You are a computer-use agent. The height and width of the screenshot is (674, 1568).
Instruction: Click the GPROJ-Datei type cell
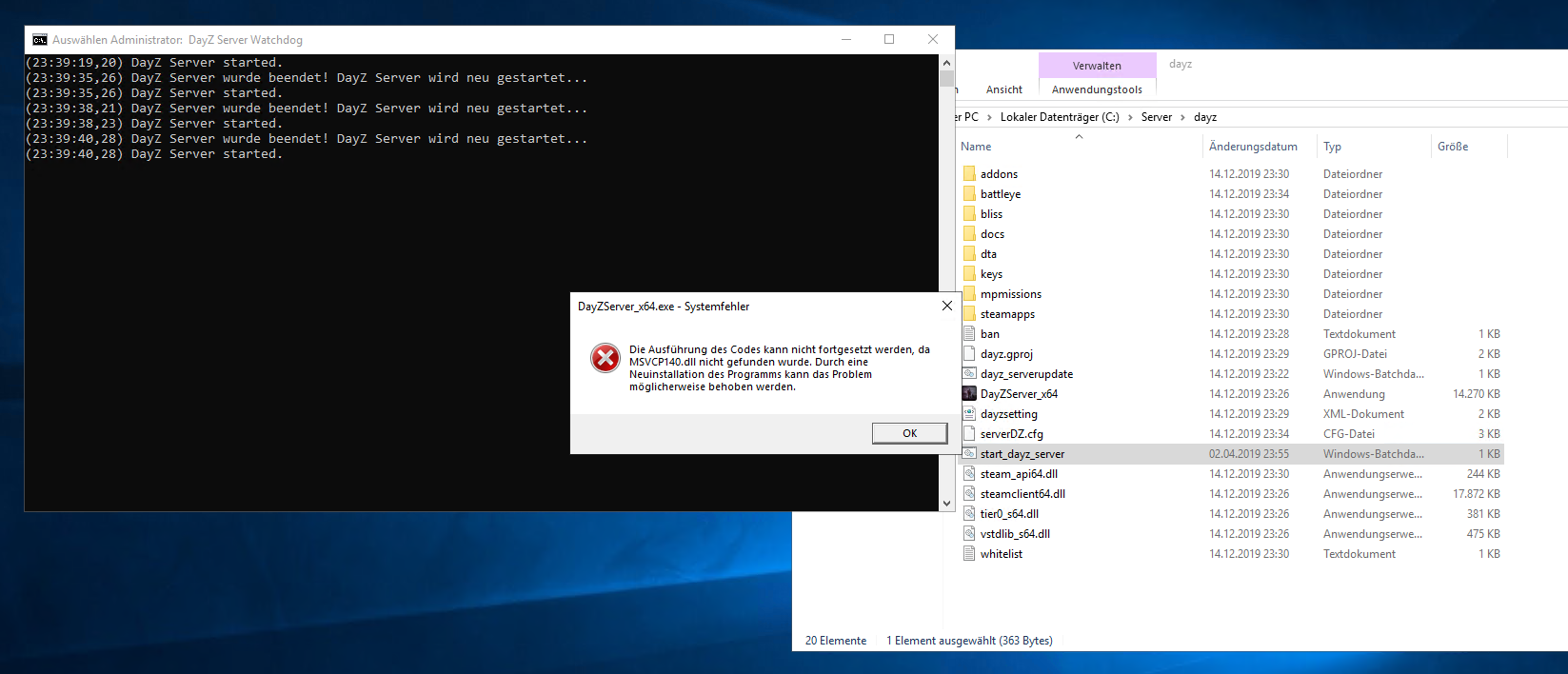[1355, 354]
